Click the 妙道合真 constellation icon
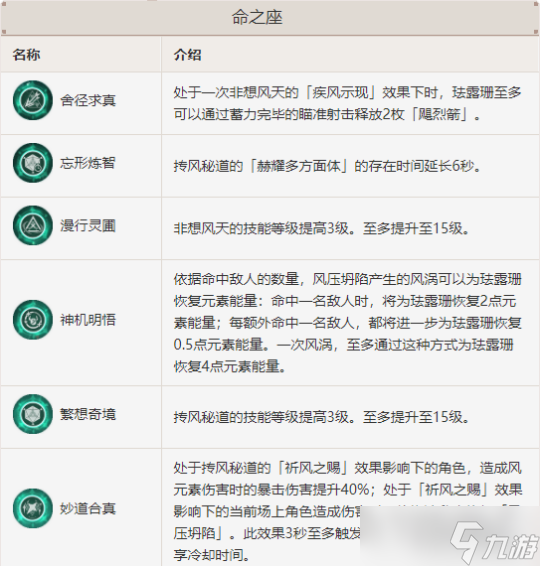Viewport: 540px width, 566px height. click(x=33, y=508)
